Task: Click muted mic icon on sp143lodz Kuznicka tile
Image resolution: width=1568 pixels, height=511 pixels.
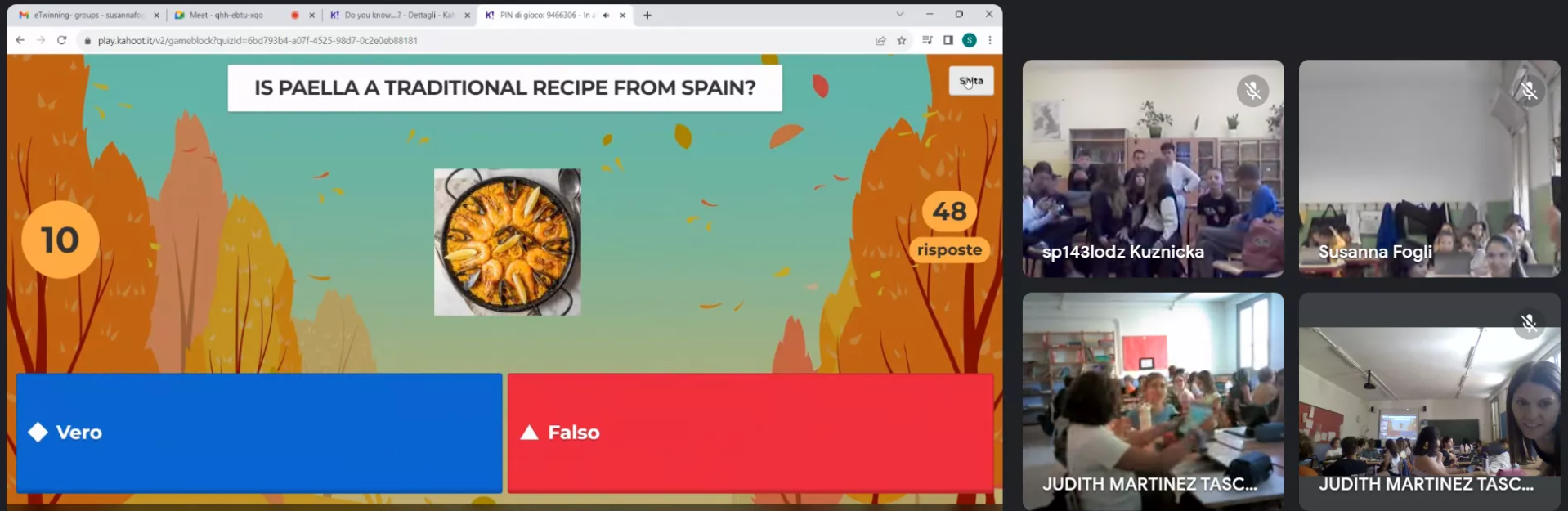Action: click(x=1252, y=91)
